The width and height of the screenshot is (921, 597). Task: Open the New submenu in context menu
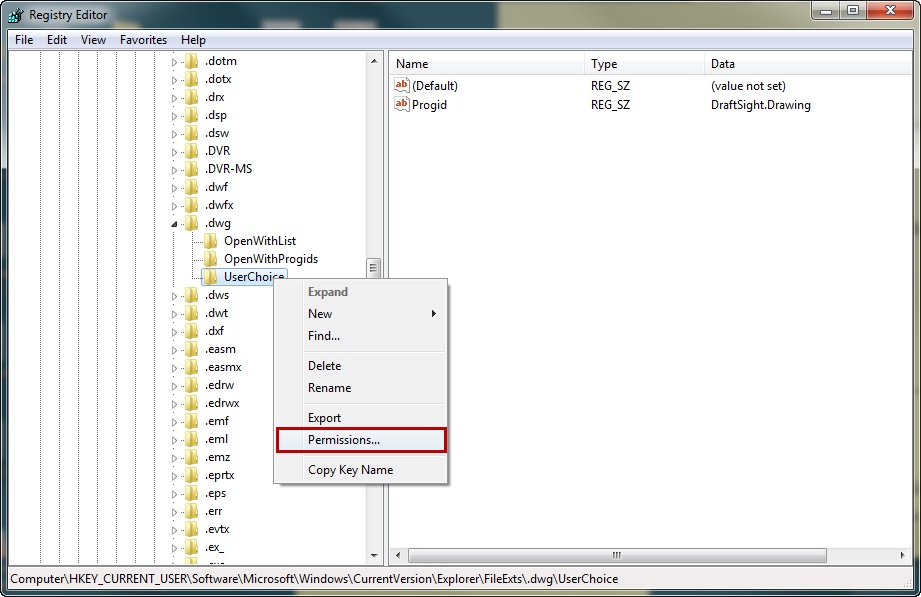coord(361,314)
